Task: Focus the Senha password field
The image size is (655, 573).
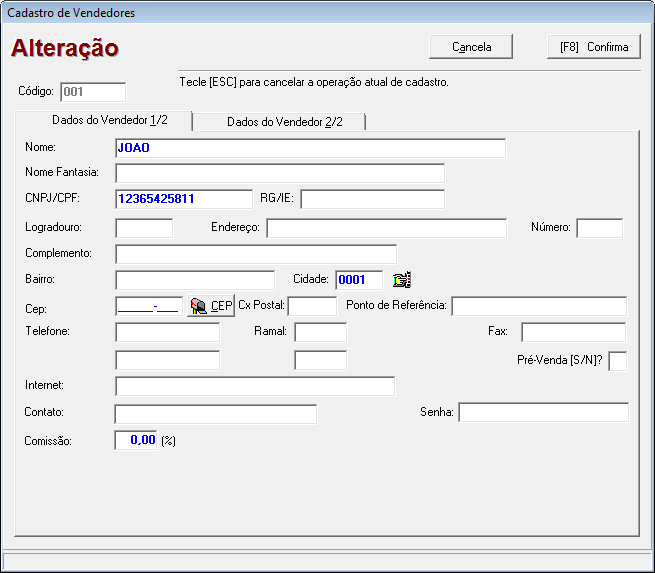Action: click(543, 412)
